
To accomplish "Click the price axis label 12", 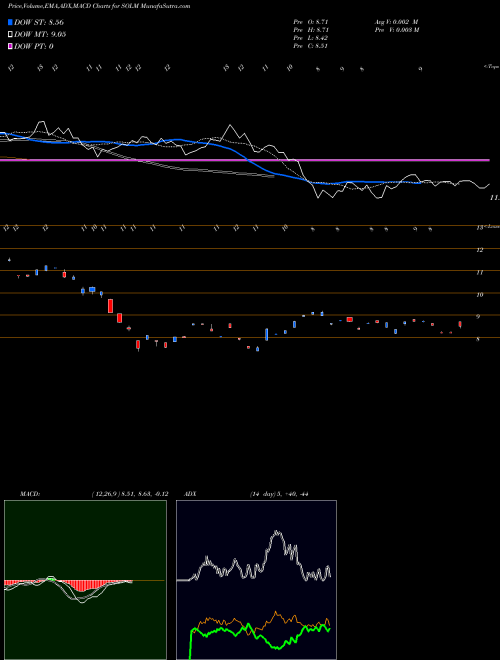I will point(479,250).
